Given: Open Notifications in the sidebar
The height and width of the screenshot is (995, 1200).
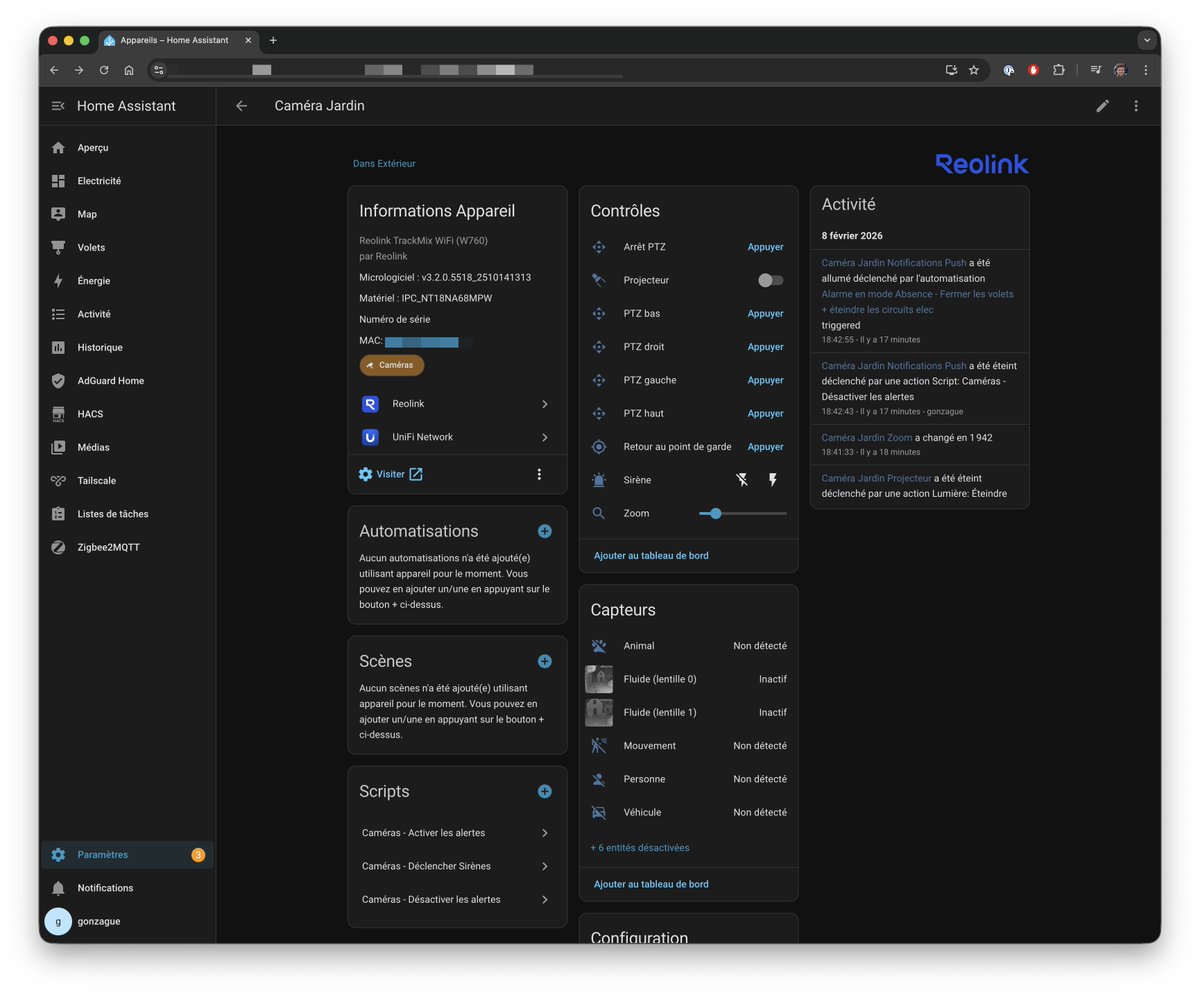Looking at the screenshot, I should [x=127, y=888].
